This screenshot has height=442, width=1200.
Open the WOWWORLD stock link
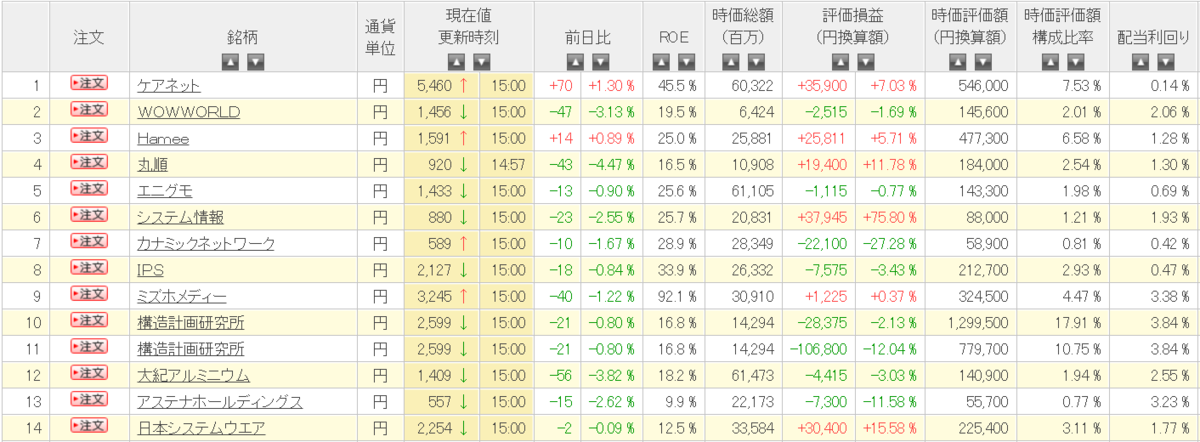click(x=188, y=112)
